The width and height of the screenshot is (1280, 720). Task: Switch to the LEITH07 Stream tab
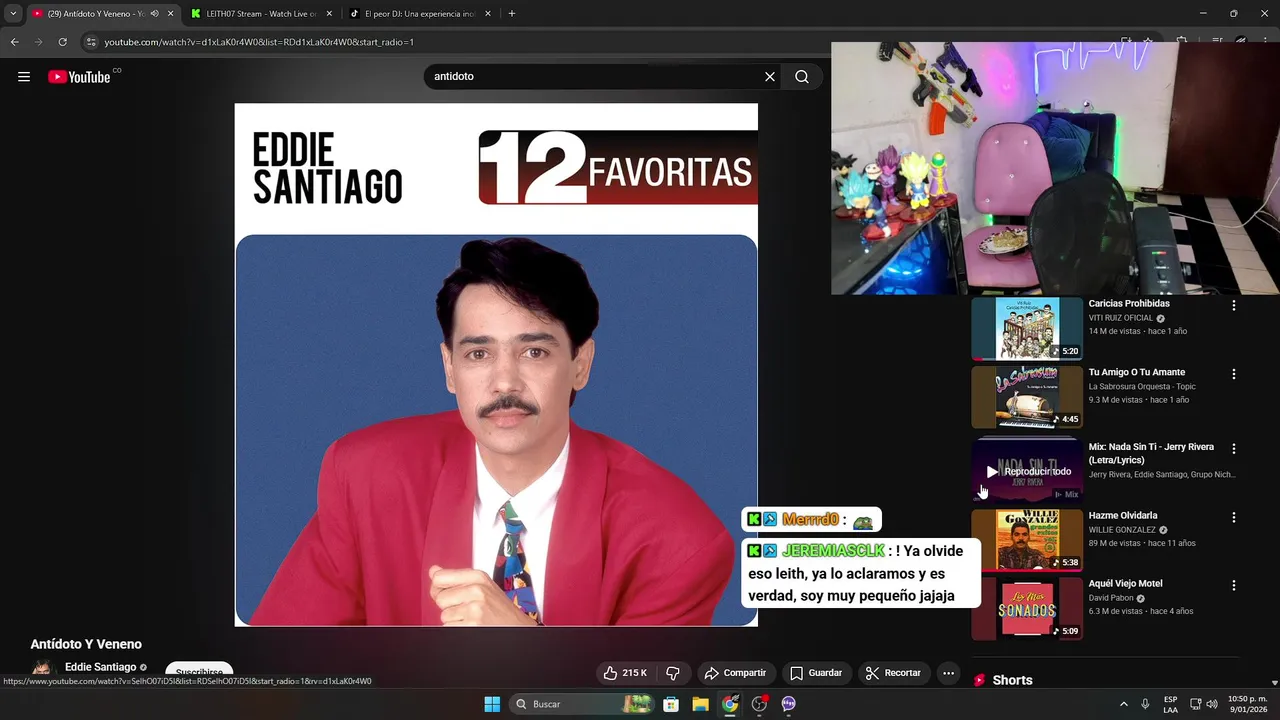(x=260, y=14)
